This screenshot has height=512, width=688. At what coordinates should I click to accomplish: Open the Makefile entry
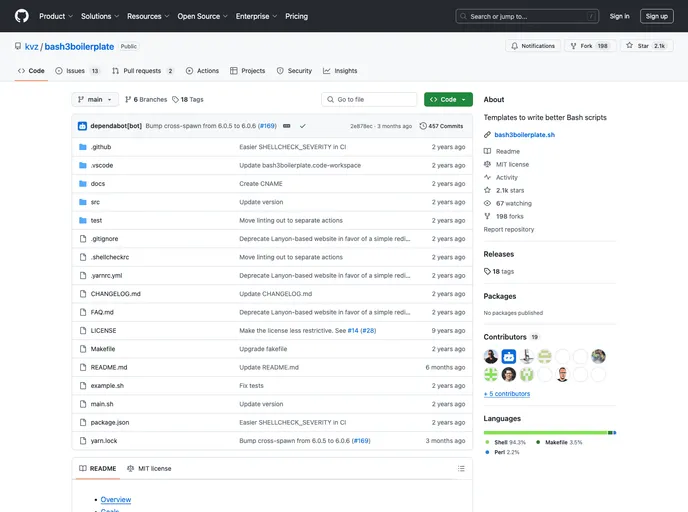click(103, 349)
